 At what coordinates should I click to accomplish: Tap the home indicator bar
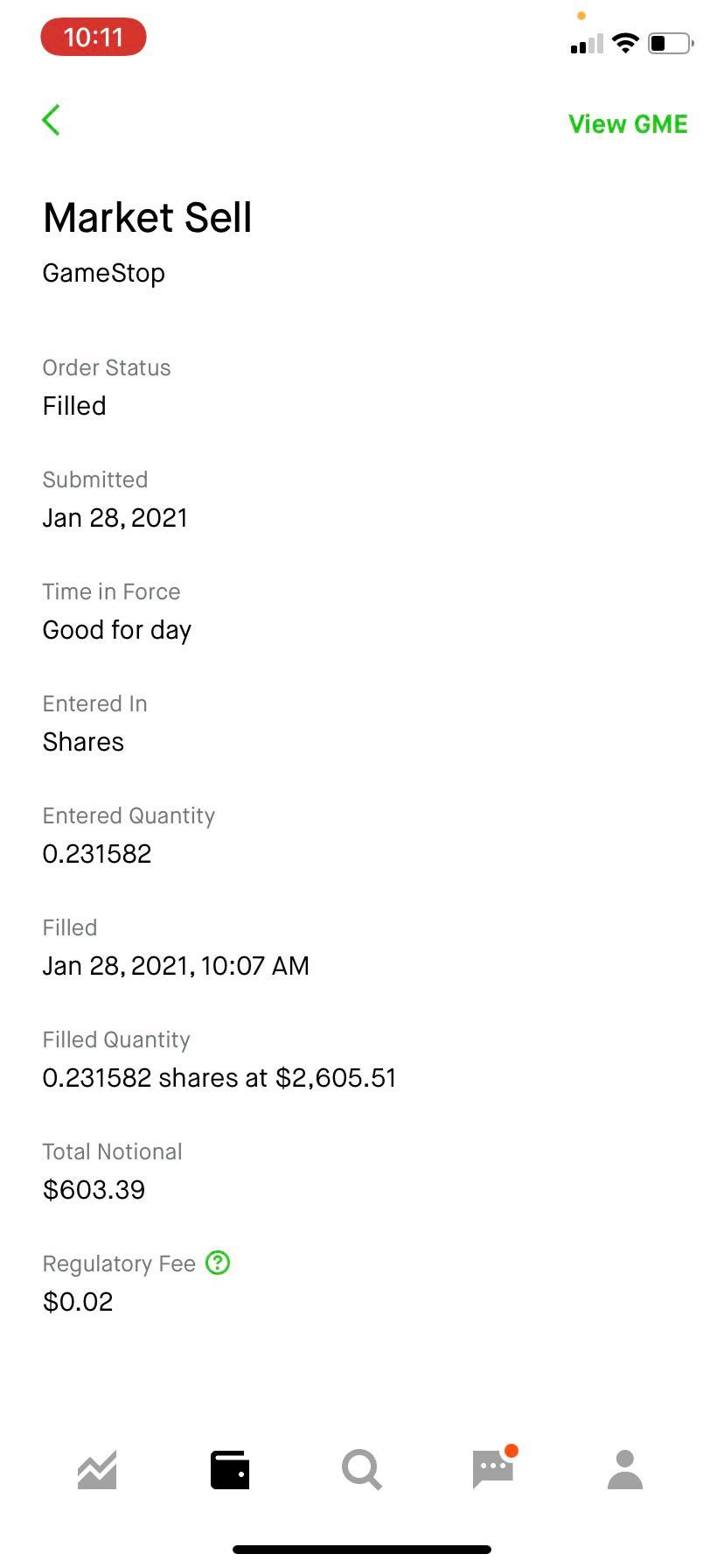click(362, 1549)
